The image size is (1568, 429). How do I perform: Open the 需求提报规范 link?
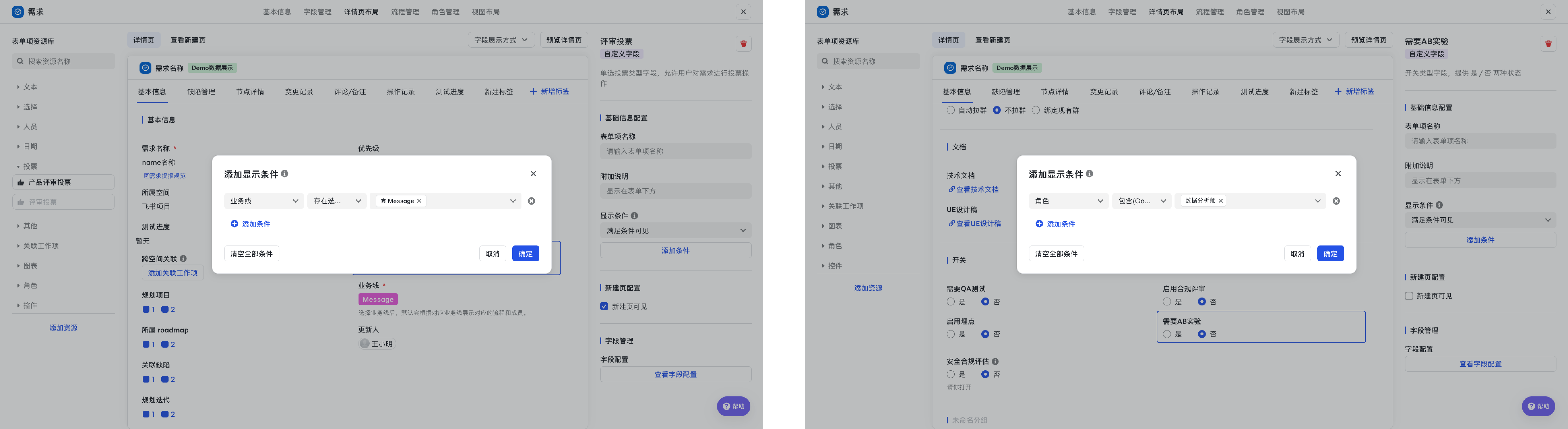[x=165, y=176]
